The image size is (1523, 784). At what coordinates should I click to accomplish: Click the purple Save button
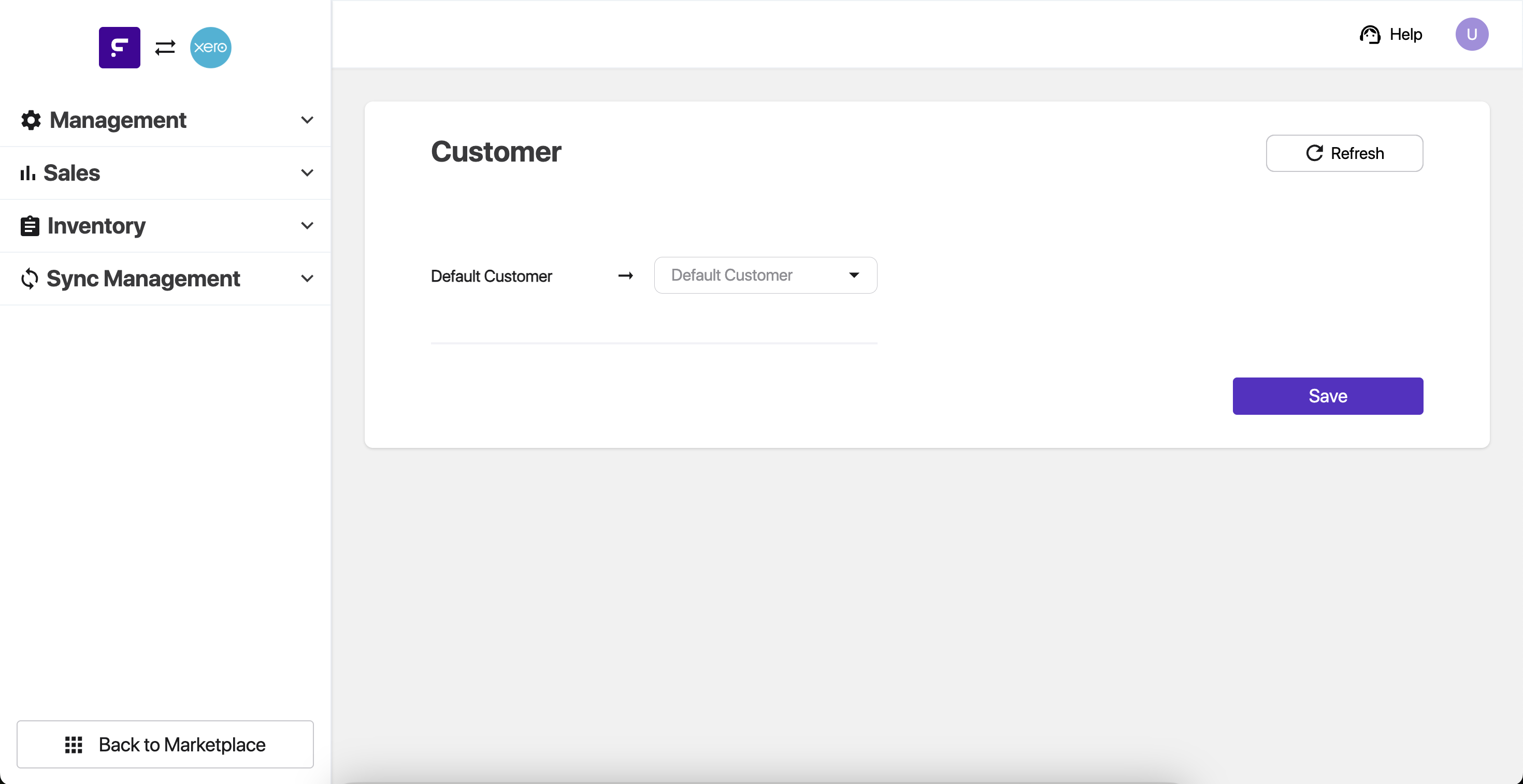[x=1327, y=396]
